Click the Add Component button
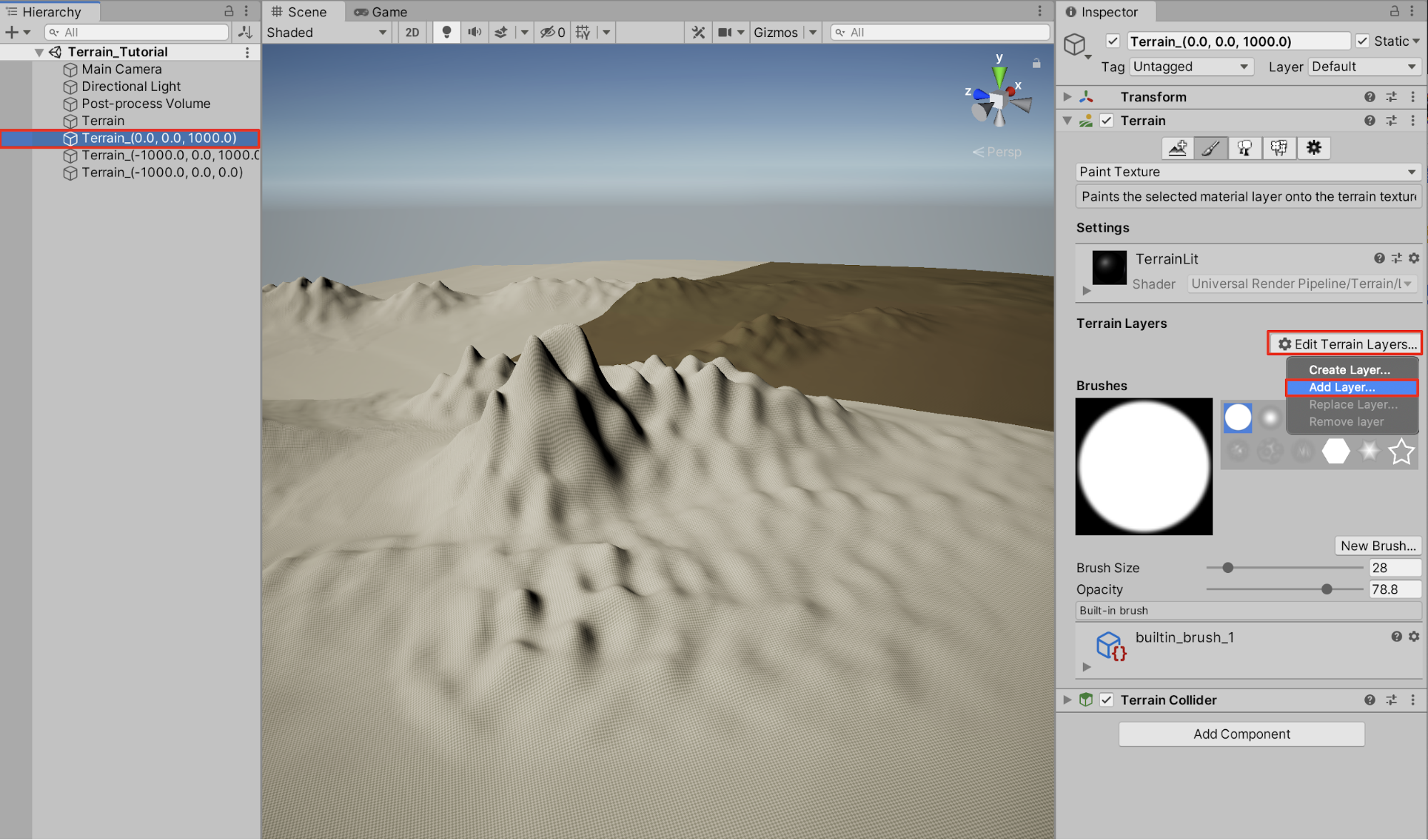 pos(1241,734)
